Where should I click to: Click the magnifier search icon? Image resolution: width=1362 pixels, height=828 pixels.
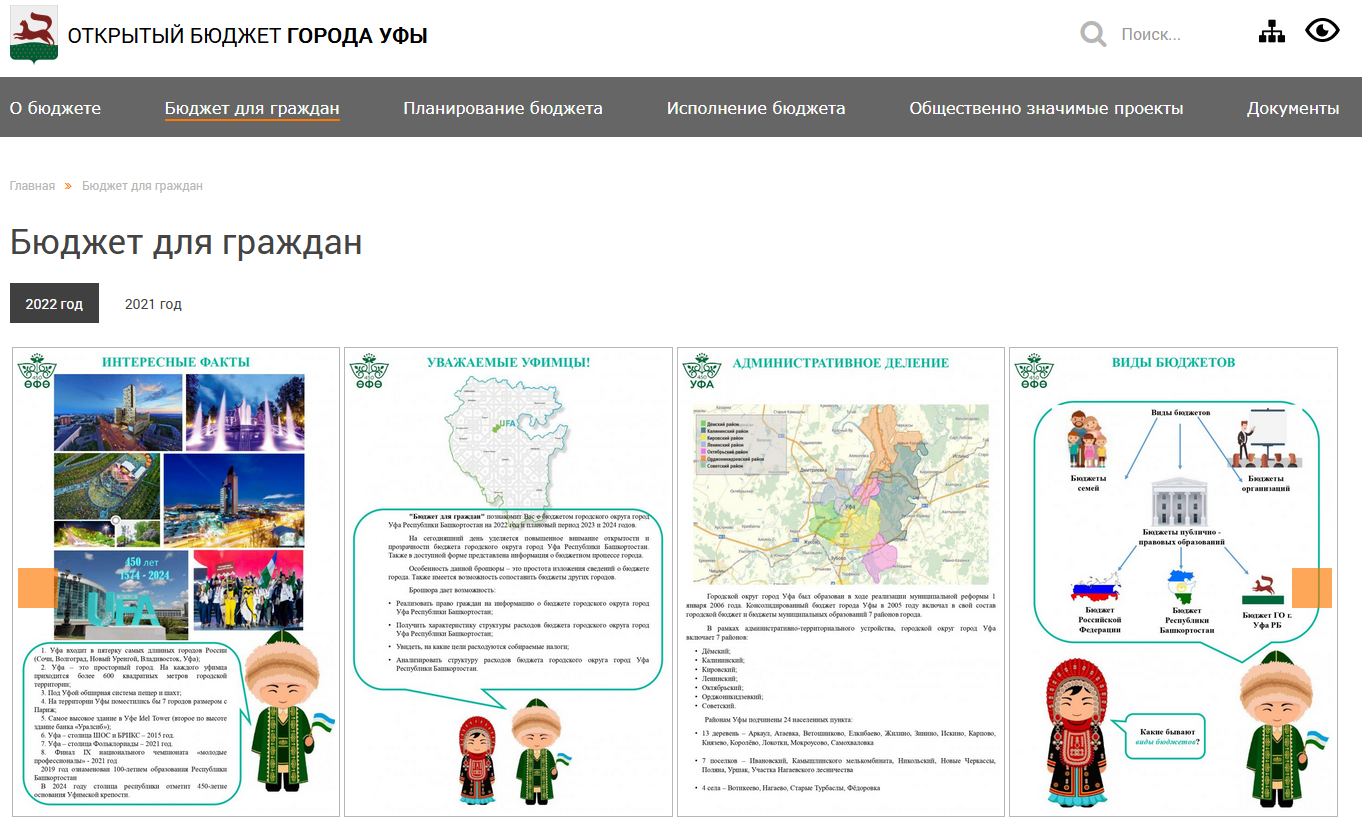[1093, 35]
